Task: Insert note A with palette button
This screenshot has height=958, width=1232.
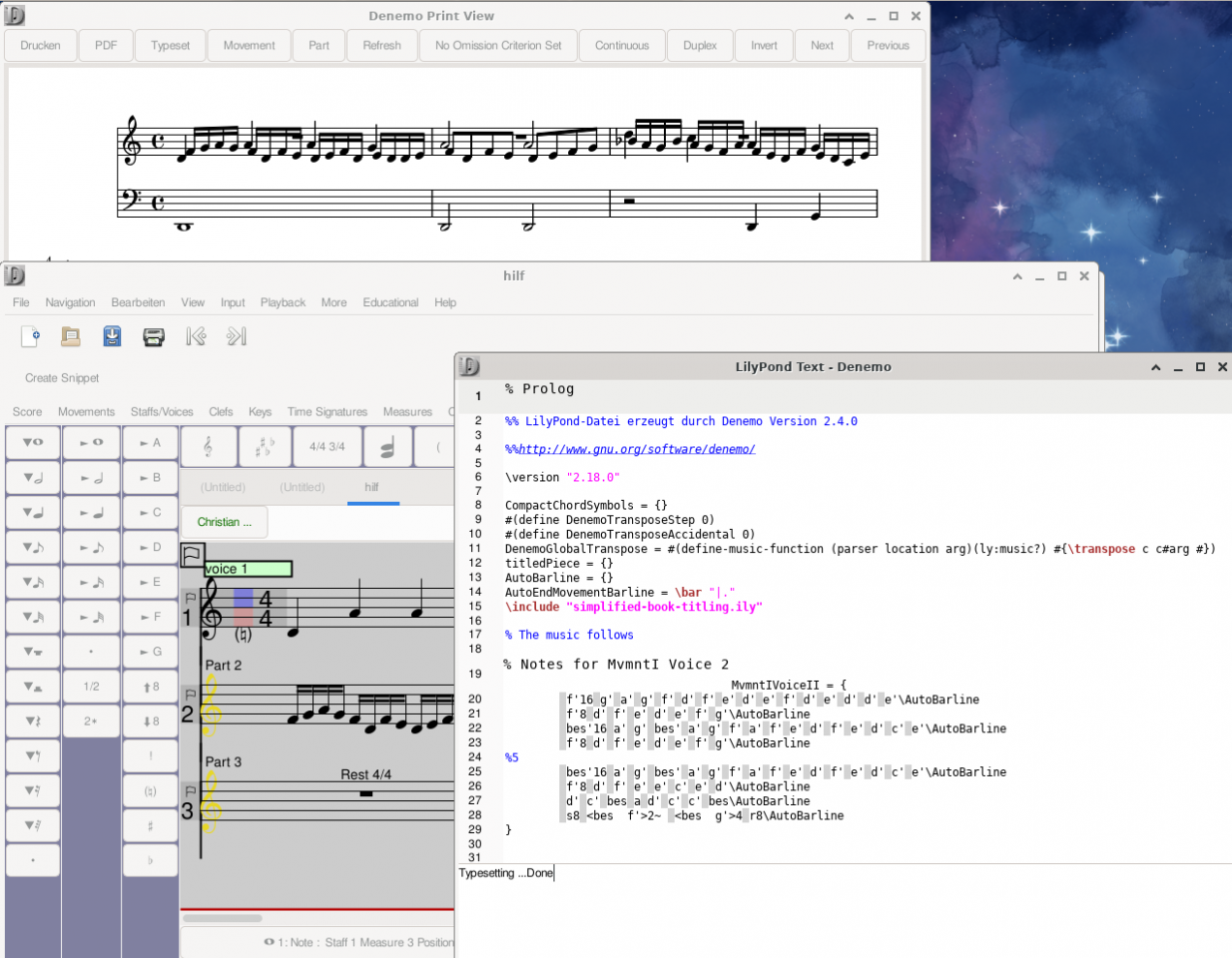Action: click(x=150, y=442)
